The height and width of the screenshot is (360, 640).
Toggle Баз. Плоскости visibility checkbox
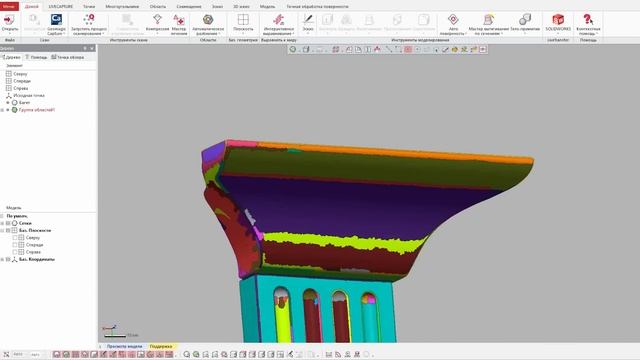pos(8,231)
